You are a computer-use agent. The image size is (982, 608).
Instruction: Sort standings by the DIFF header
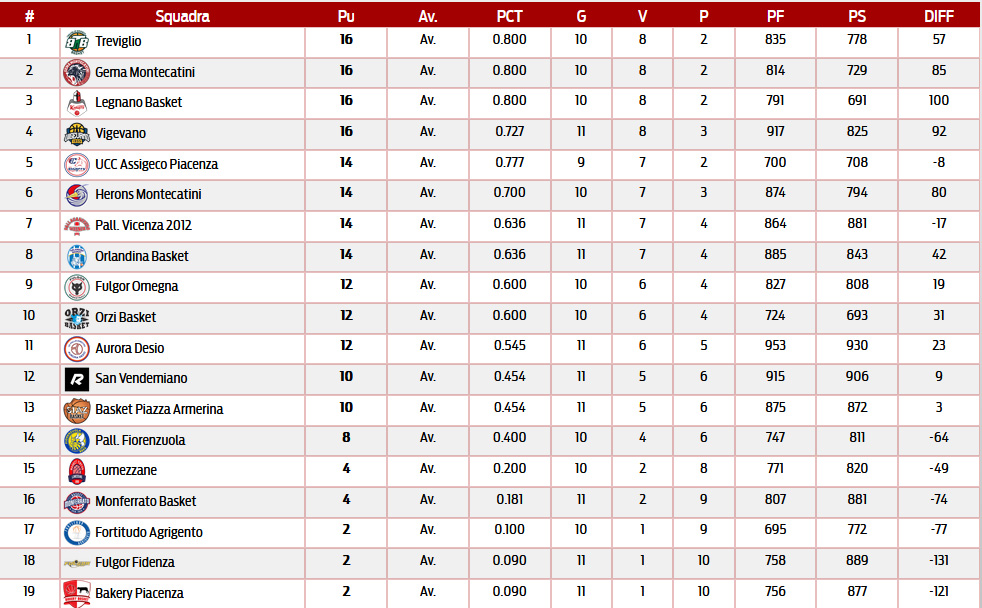pyautogui.click(x=939, y=16)
